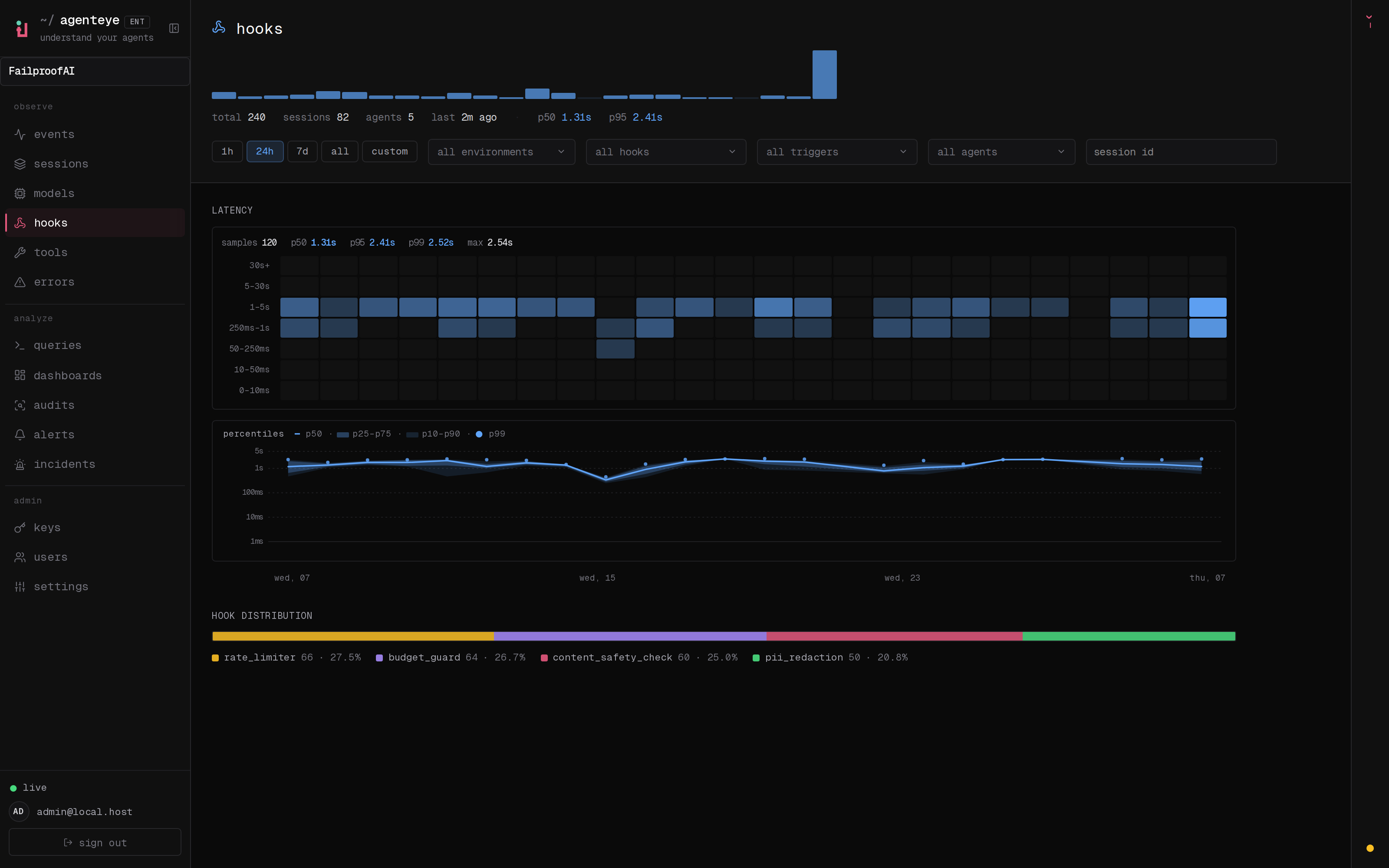The width and height of the screenshot is (1389, 868).
Task: Click the tools wrench icon
Action: pos(20,253)
